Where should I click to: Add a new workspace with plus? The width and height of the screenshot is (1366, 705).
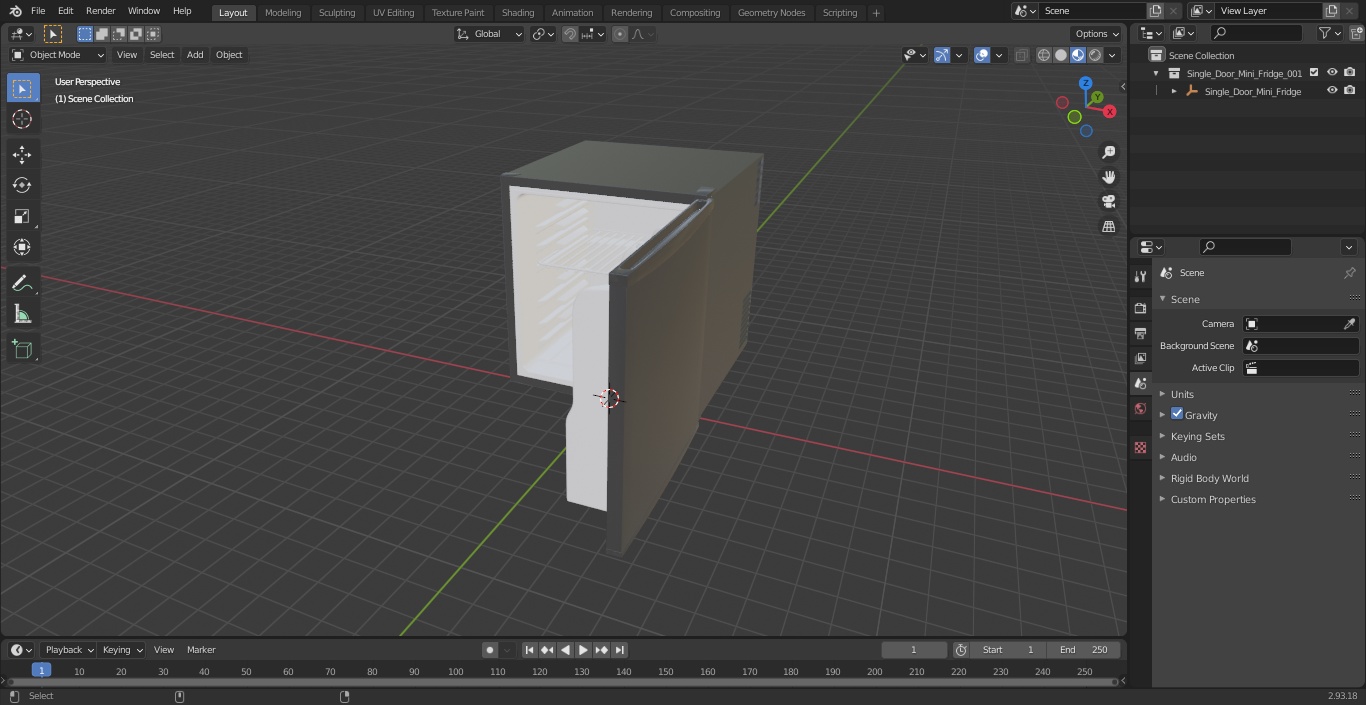[x=876, y=13]
